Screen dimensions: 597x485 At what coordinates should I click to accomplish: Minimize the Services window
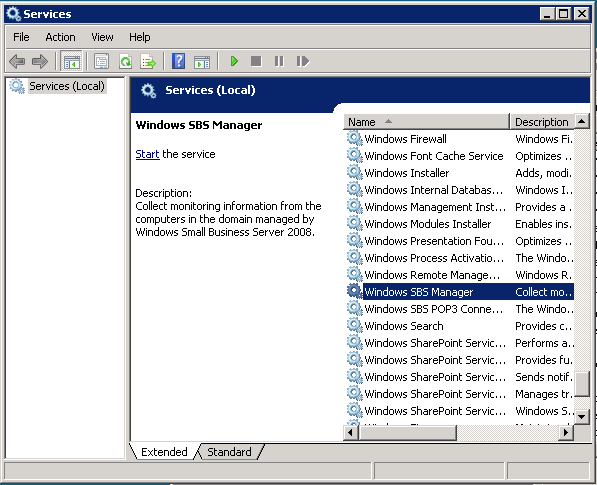(x=547, y=14)
